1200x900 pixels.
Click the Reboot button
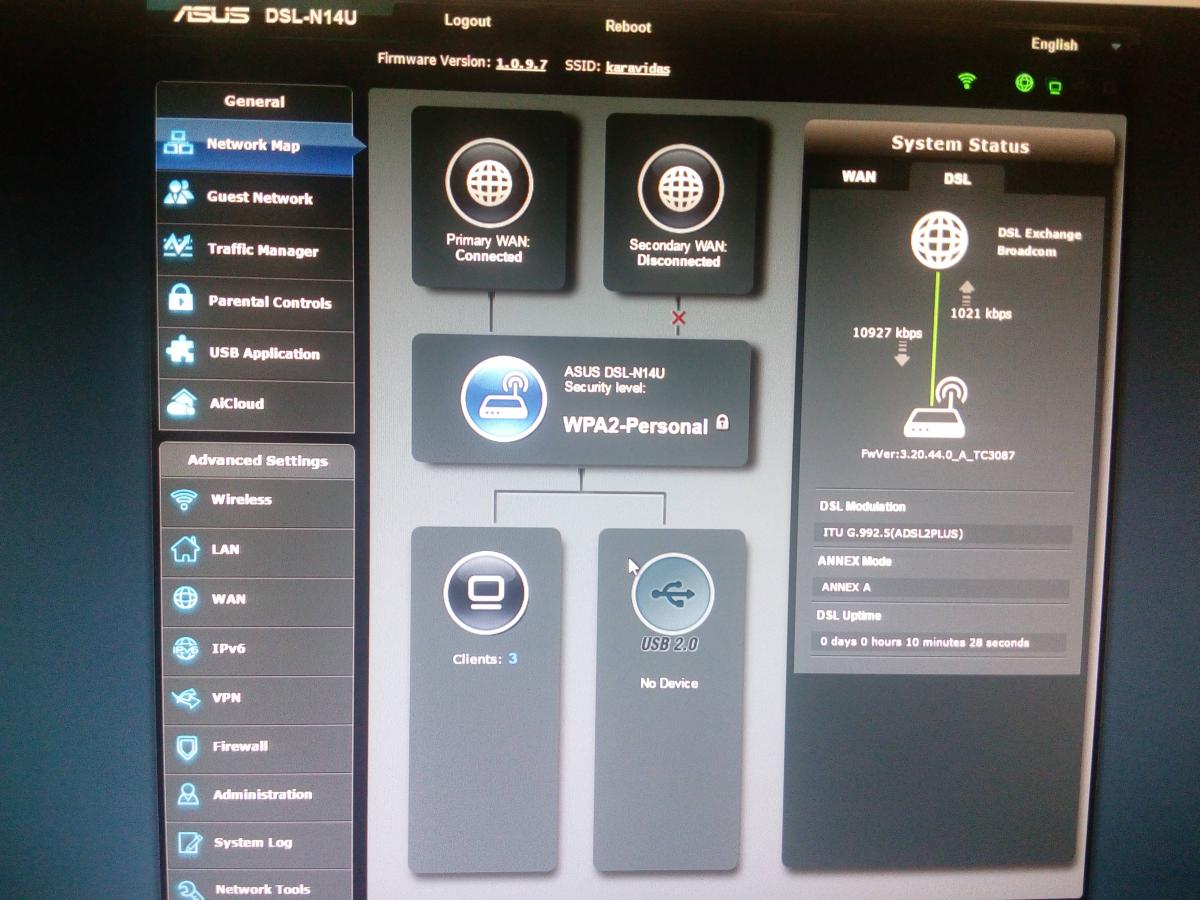pyautogui.click(x=628, y=27)
